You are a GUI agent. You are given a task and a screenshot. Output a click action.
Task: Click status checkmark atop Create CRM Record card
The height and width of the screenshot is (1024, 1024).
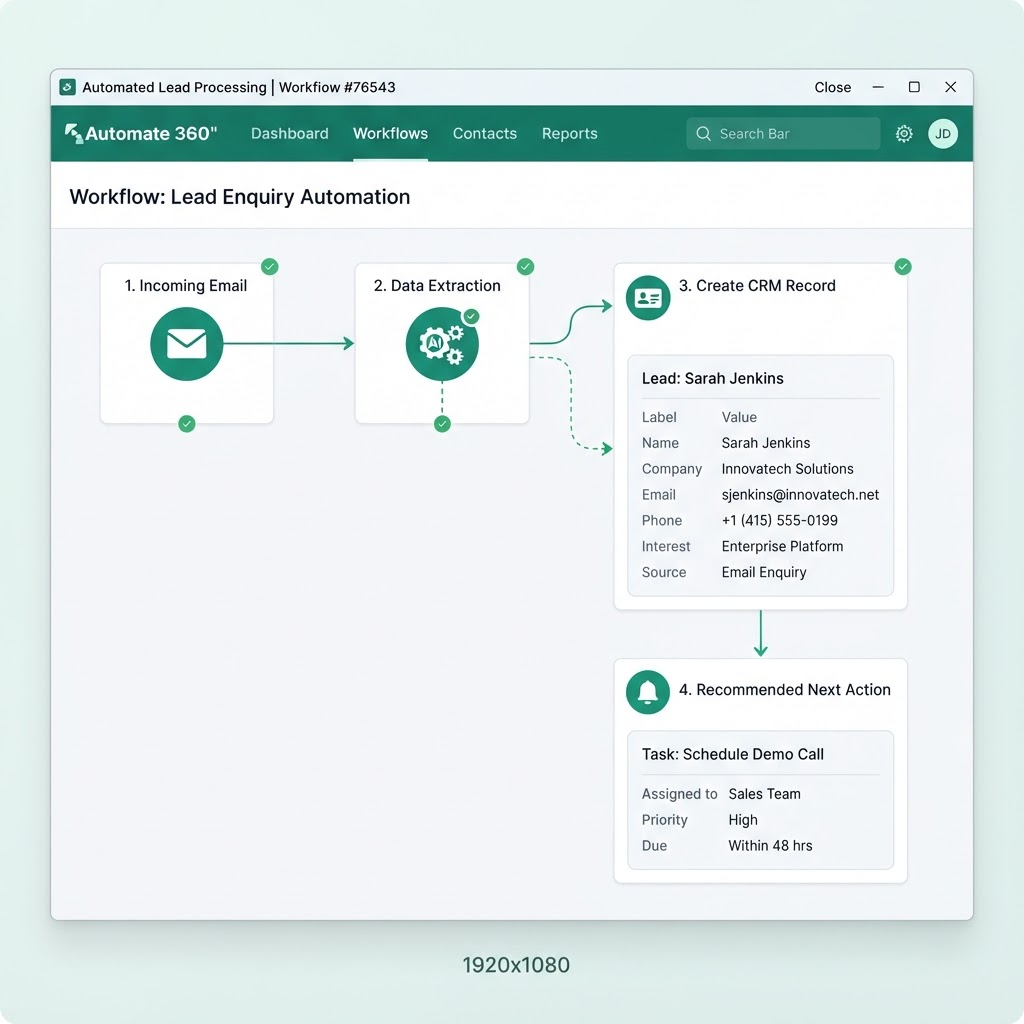(903, 266)
